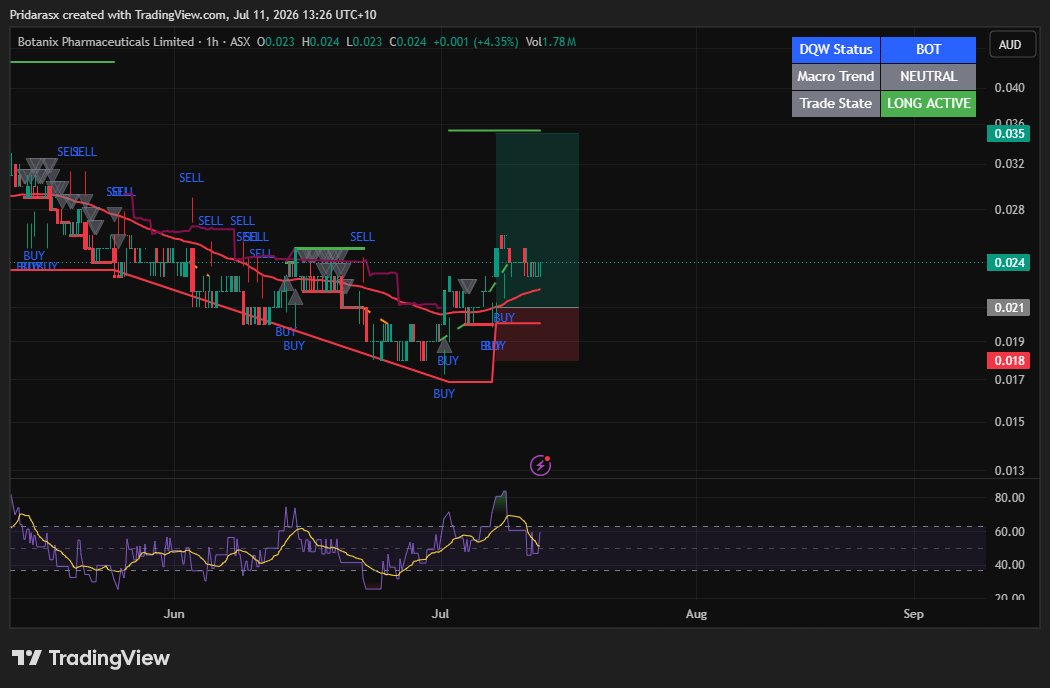This screenshot has width=1050, height=688.
Task: Click the 0.019 price axis value
Action: click(1009, 342)
